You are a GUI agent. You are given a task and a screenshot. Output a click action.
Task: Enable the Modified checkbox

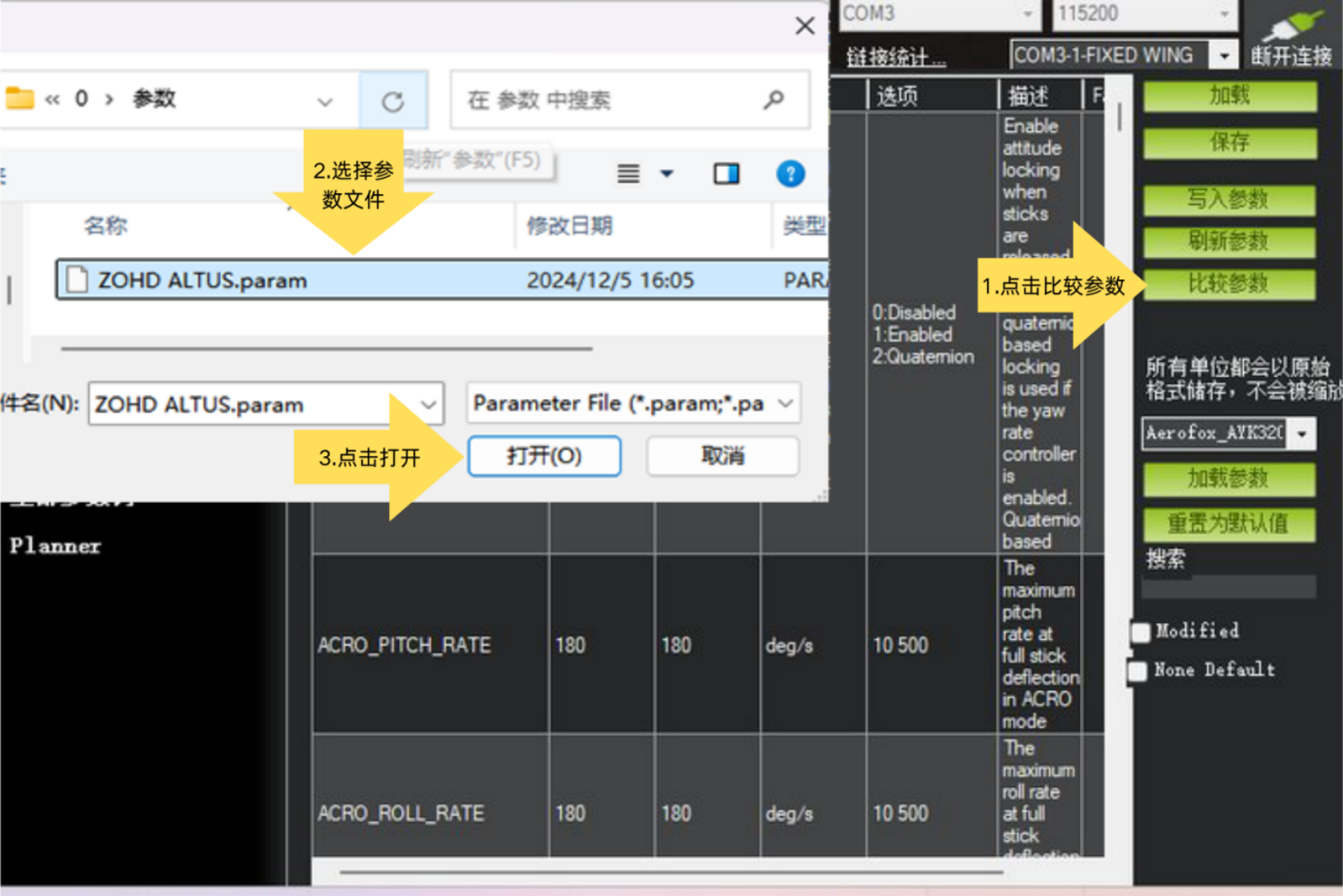tap(1141, 631)
